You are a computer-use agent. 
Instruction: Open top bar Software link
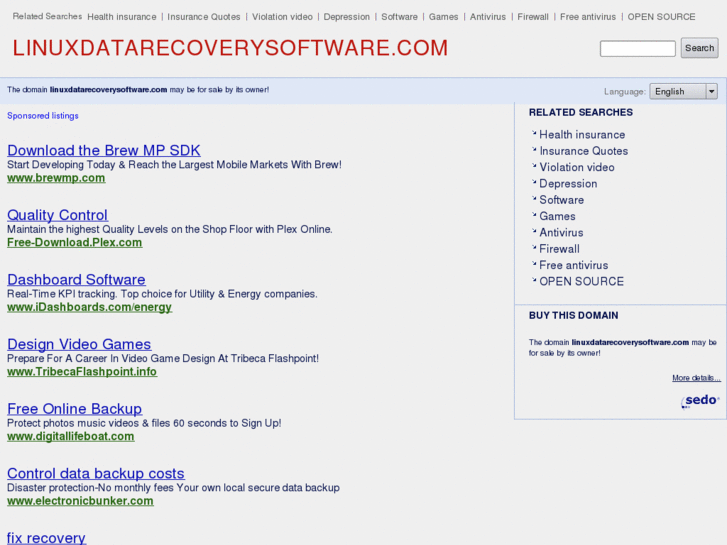[x=399, y=17]
